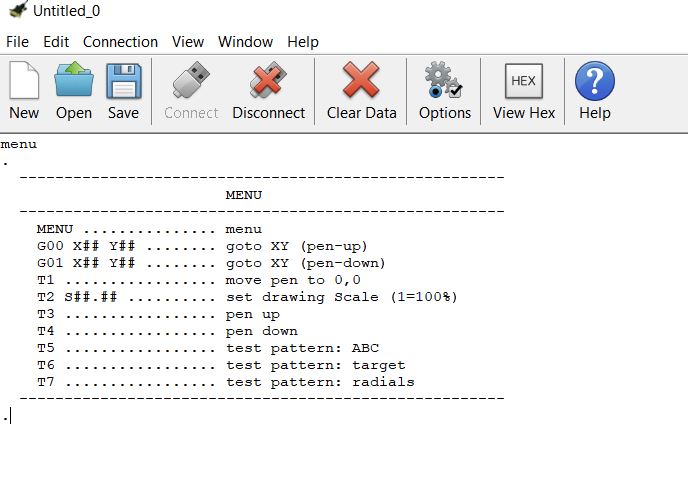The width and height of the screenshot is (688, 494).
Task: Open a file with the Open folder icon
Action: [74, 79]
